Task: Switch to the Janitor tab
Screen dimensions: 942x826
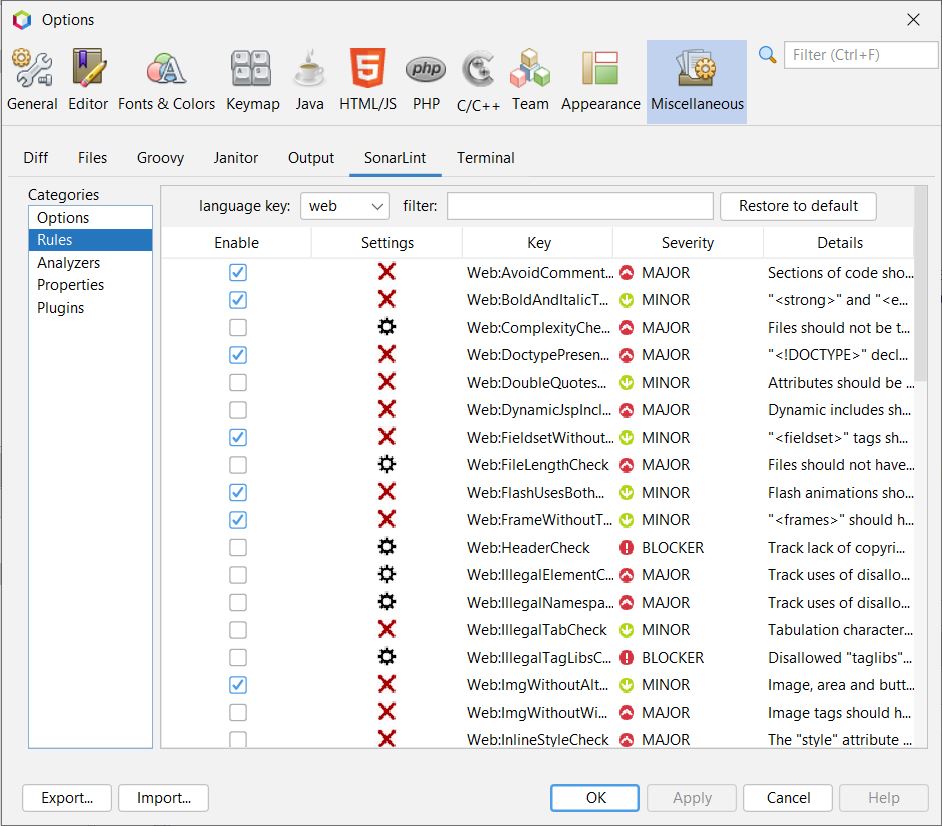Action: [236, 157]
